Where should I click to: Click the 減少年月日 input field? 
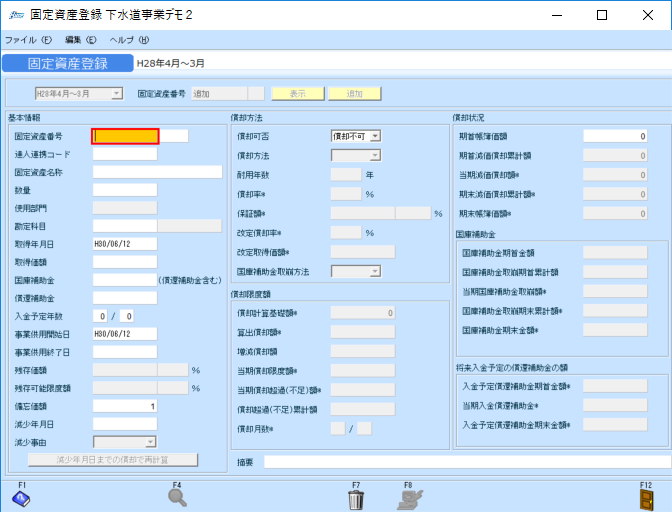pos(125,424)
